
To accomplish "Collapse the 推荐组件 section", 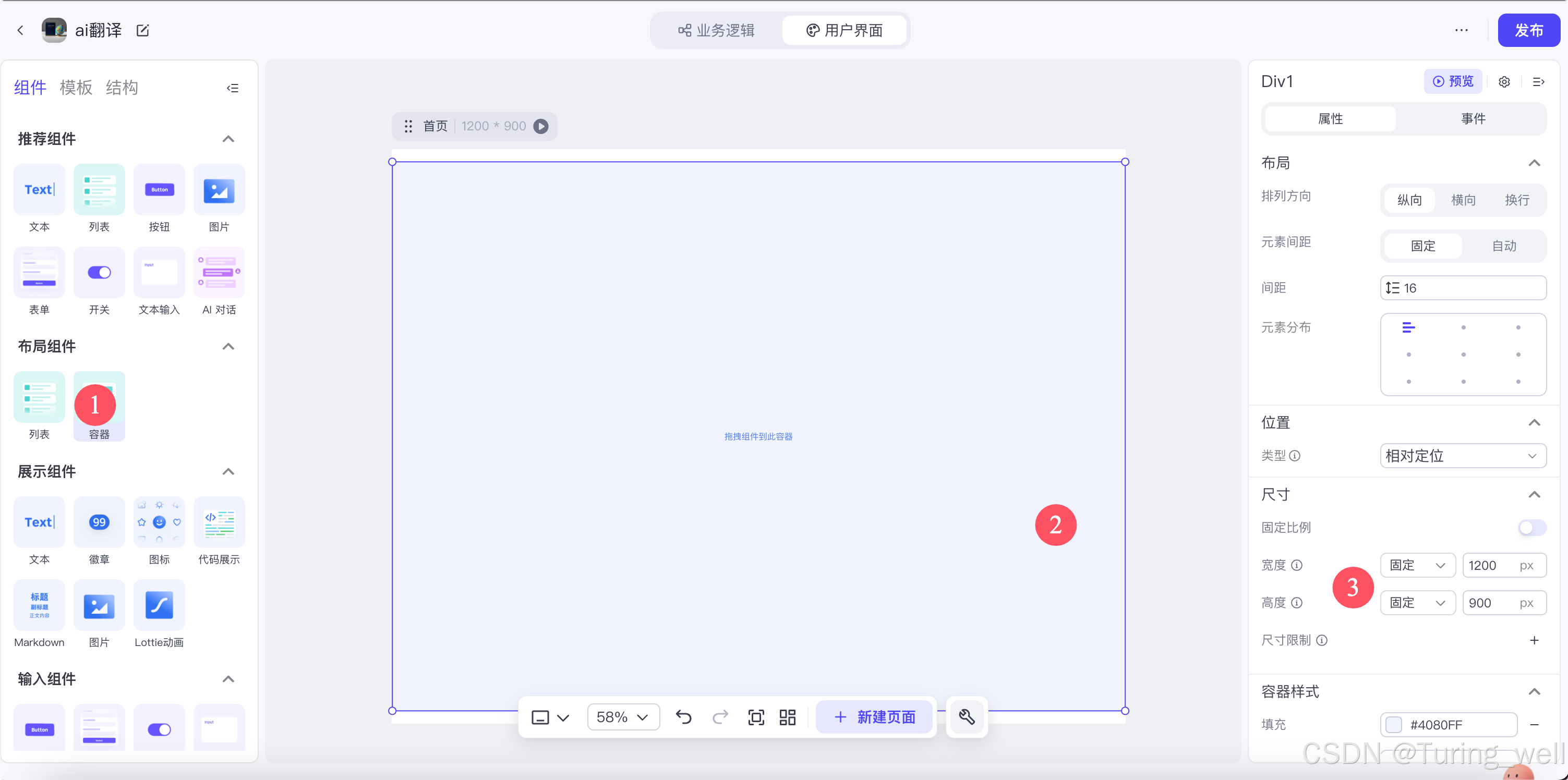I will (228, 139).
